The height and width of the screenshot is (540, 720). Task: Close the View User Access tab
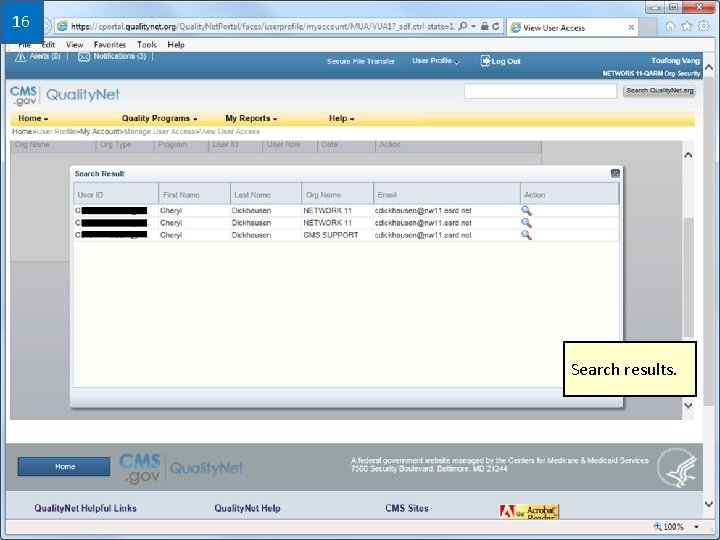pyautogui.click(x=631, y=28)
